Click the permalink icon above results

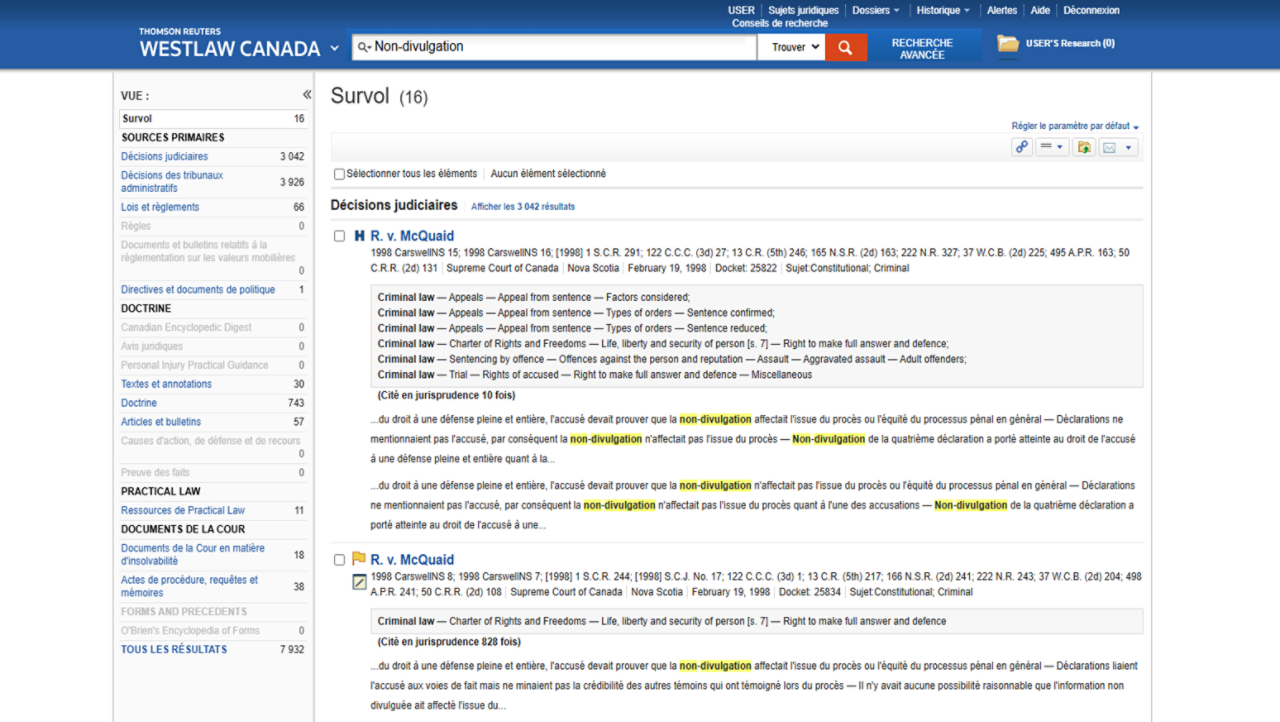(x=1021, y=146)
